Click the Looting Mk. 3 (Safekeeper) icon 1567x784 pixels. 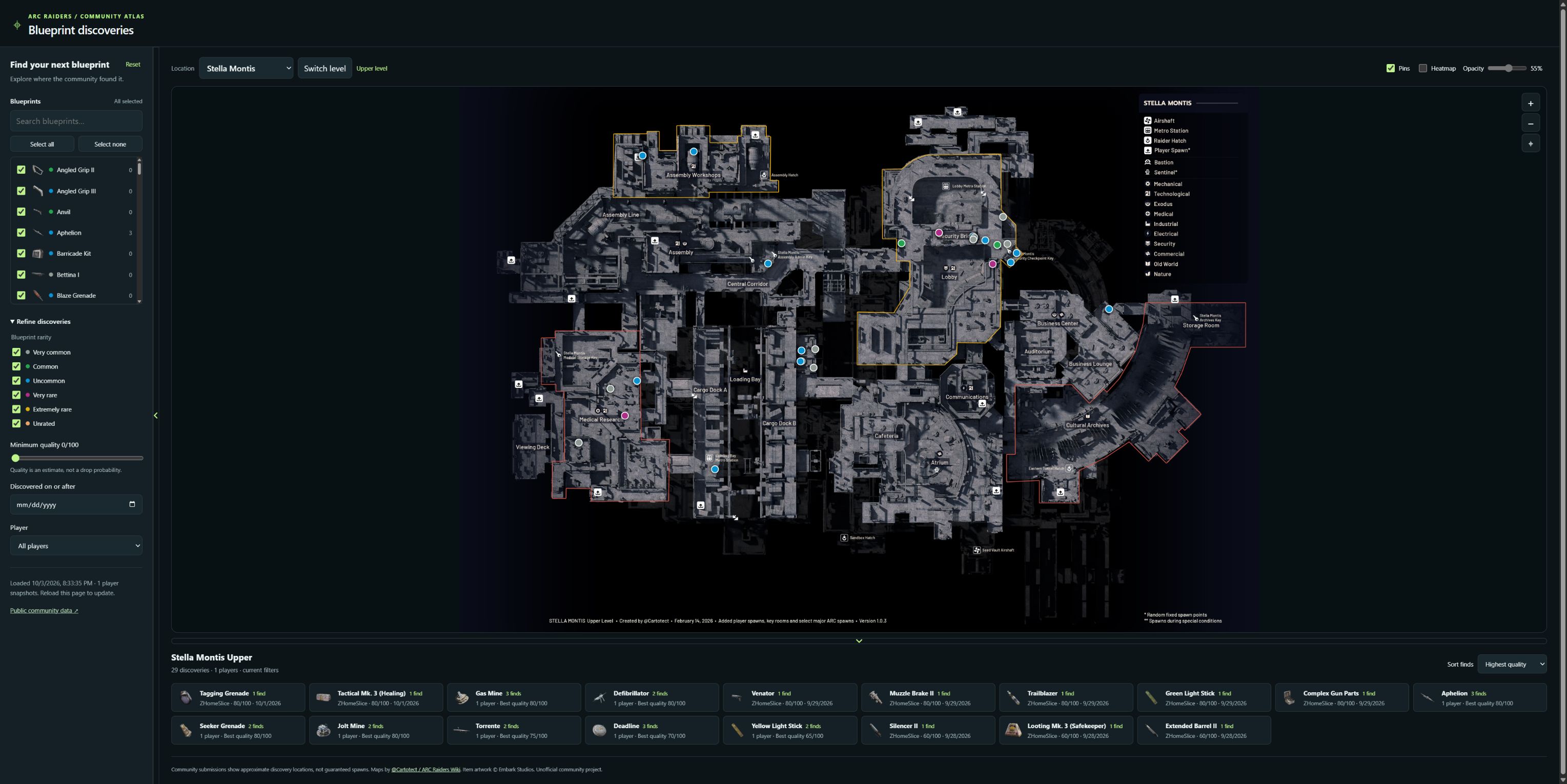(x=1013, y=731)
